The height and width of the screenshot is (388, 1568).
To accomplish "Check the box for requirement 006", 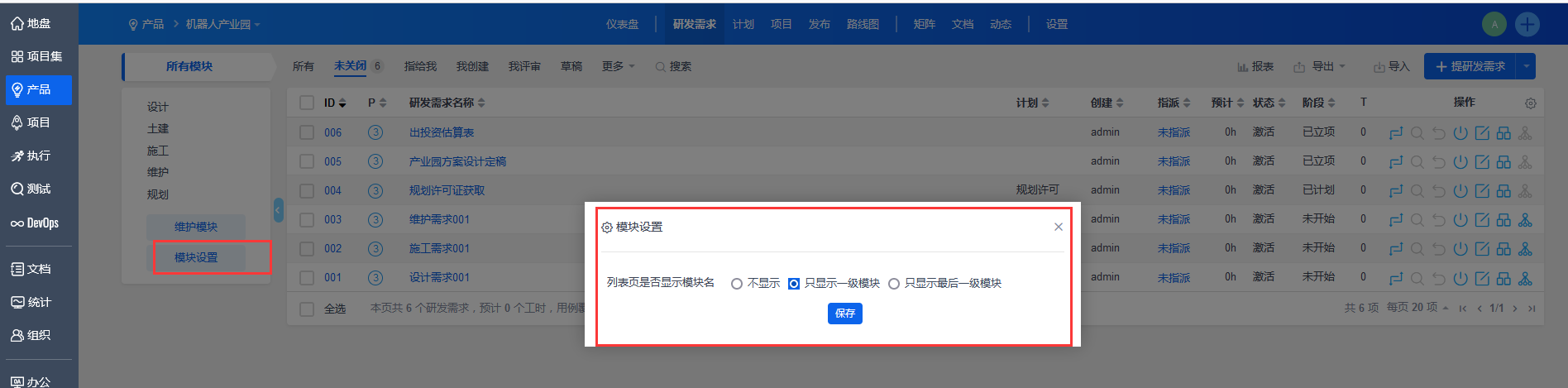I will tap(307, 132).
